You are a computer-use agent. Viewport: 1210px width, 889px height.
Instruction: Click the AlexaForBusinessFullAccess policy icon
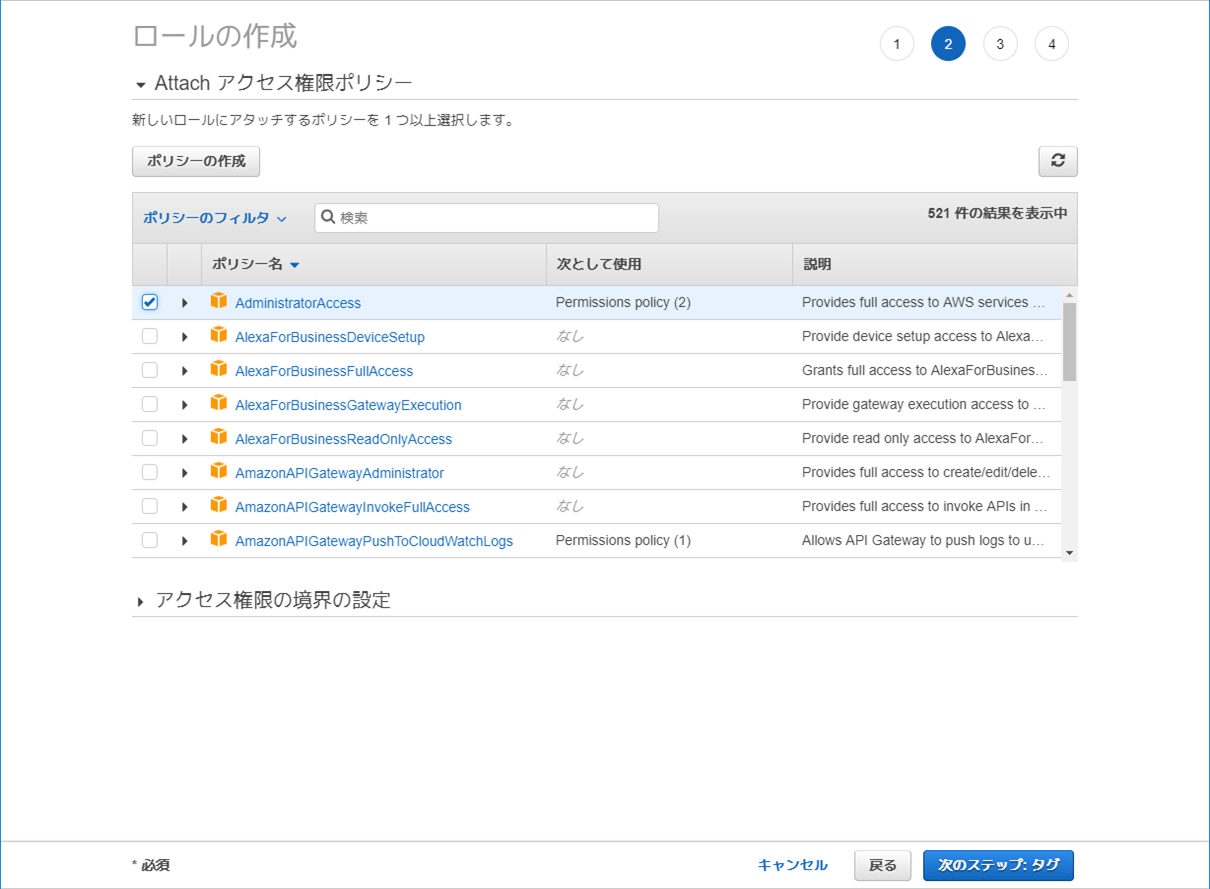point(219,370)
